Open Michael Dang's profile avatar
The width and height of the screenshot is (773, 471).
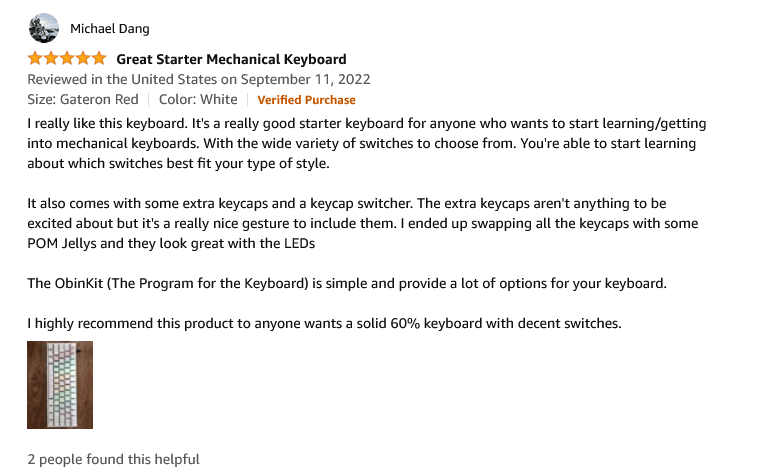(44, 28)
